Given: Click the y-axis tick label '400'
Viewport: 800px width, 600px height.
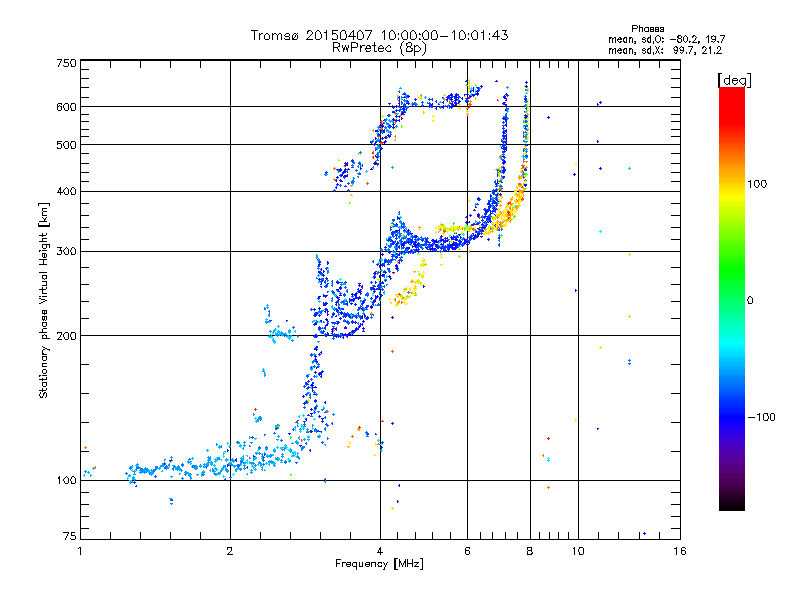Looking at the screenshot, I should click(x=67, y=191).
